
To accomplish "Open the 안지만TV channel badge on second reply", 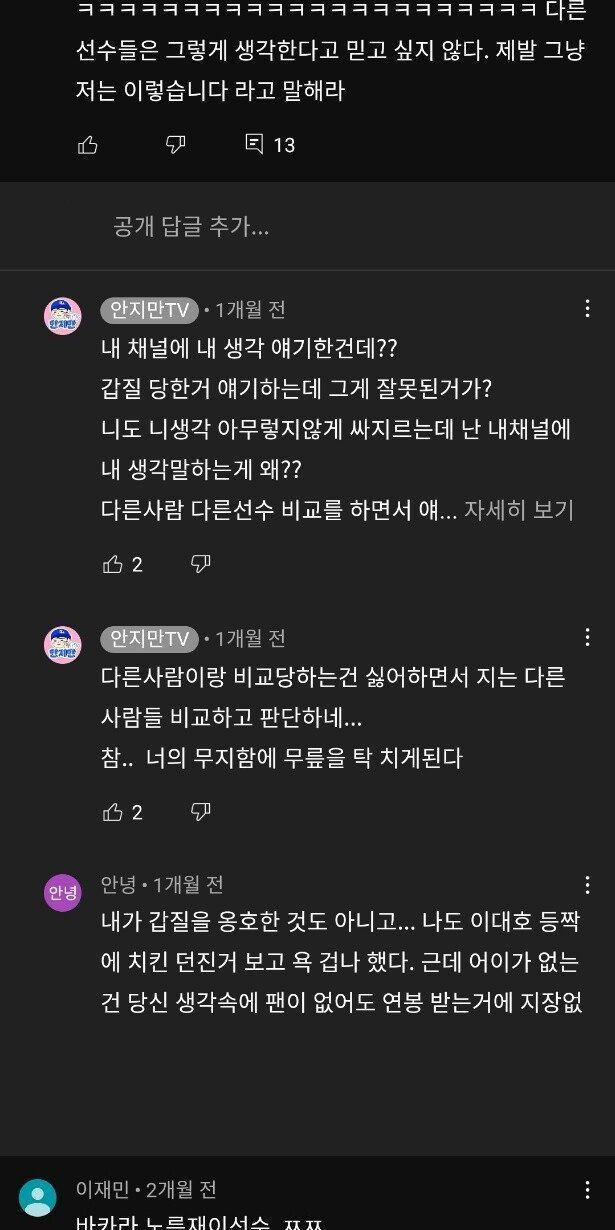I will point(149,638).
